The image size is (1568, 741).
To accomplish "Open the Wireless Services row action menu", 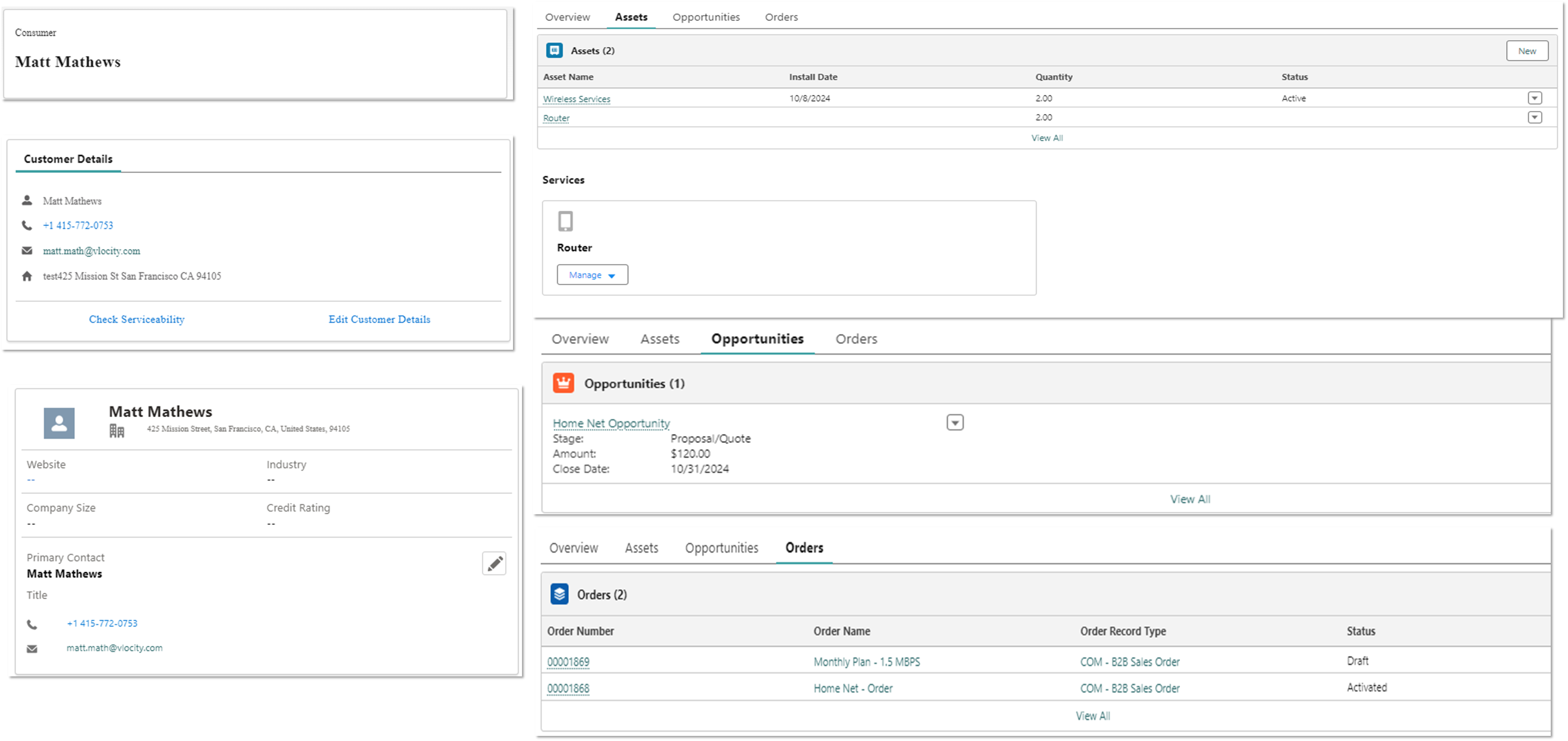I will point(1535,98).
